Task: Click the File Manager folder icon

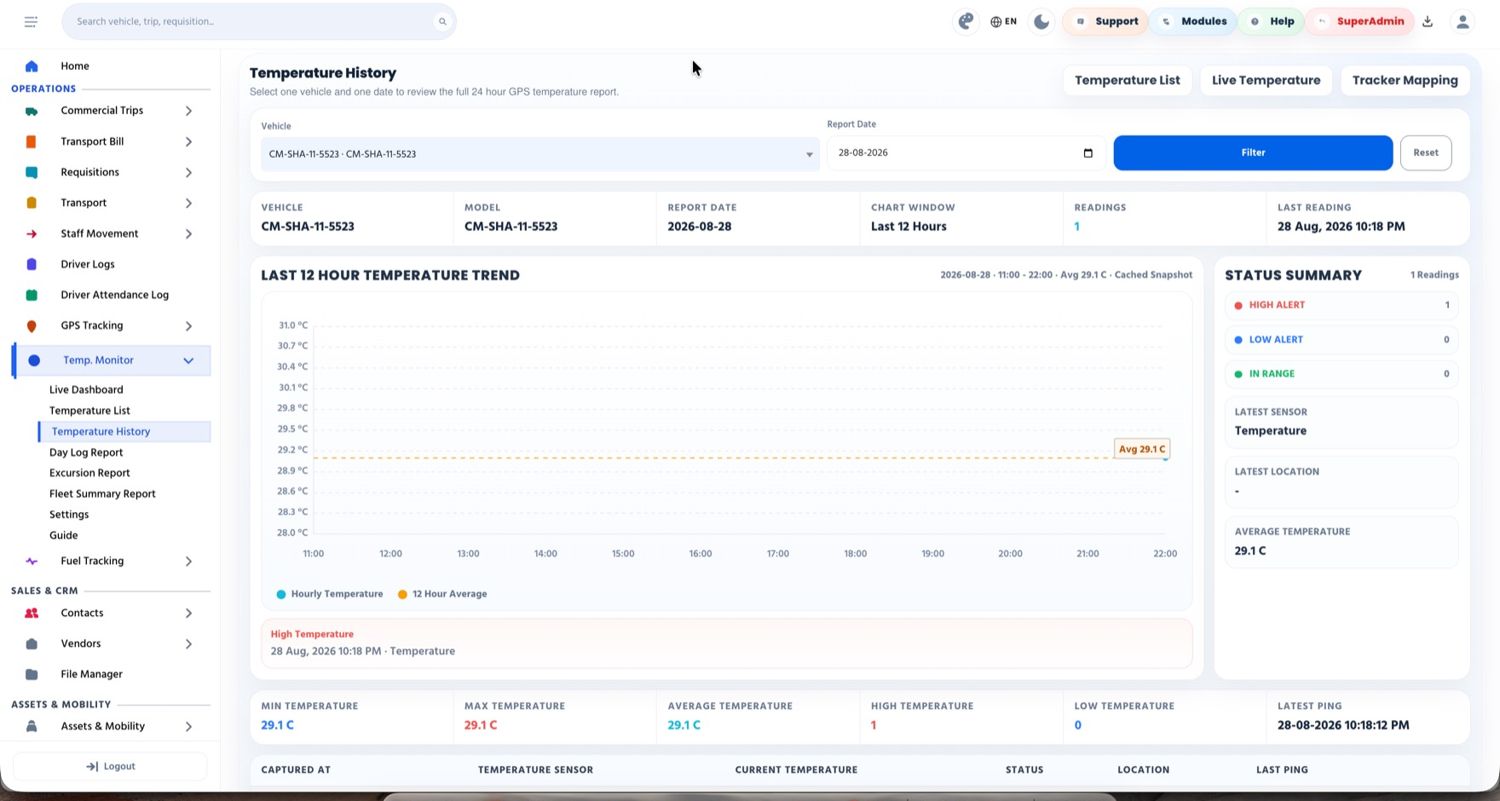Action: click(31, 674)
